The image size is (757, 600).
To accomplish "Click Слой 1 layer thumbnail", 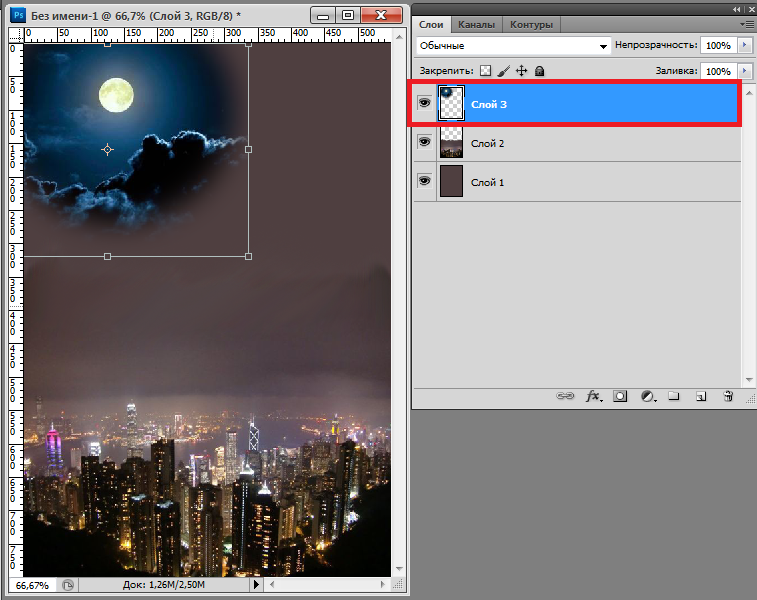I will pyautogui.click(x=451, y=181).
